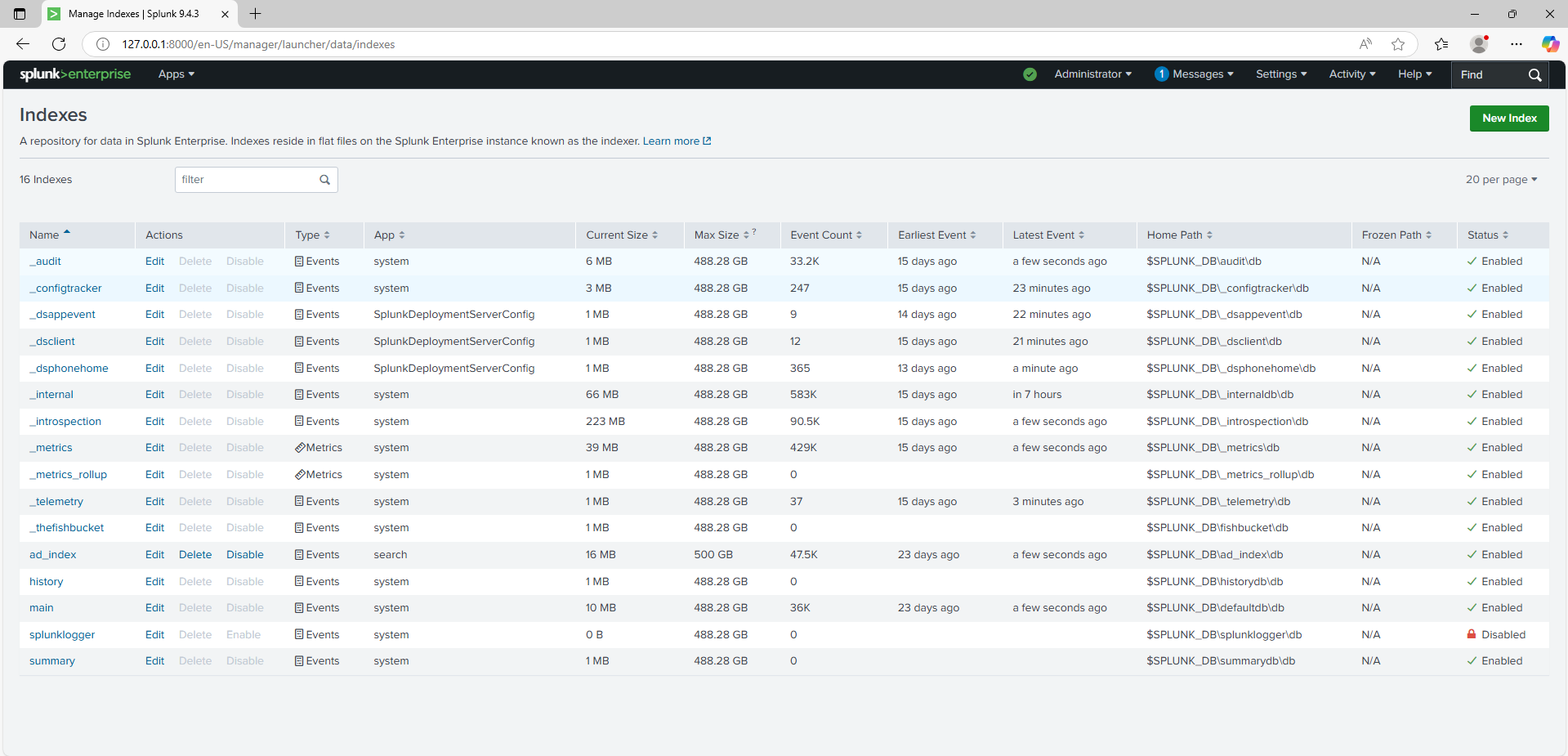Open the summary index link
The width and height of the screenshot is (1568, 756).
tap(52, 661)
